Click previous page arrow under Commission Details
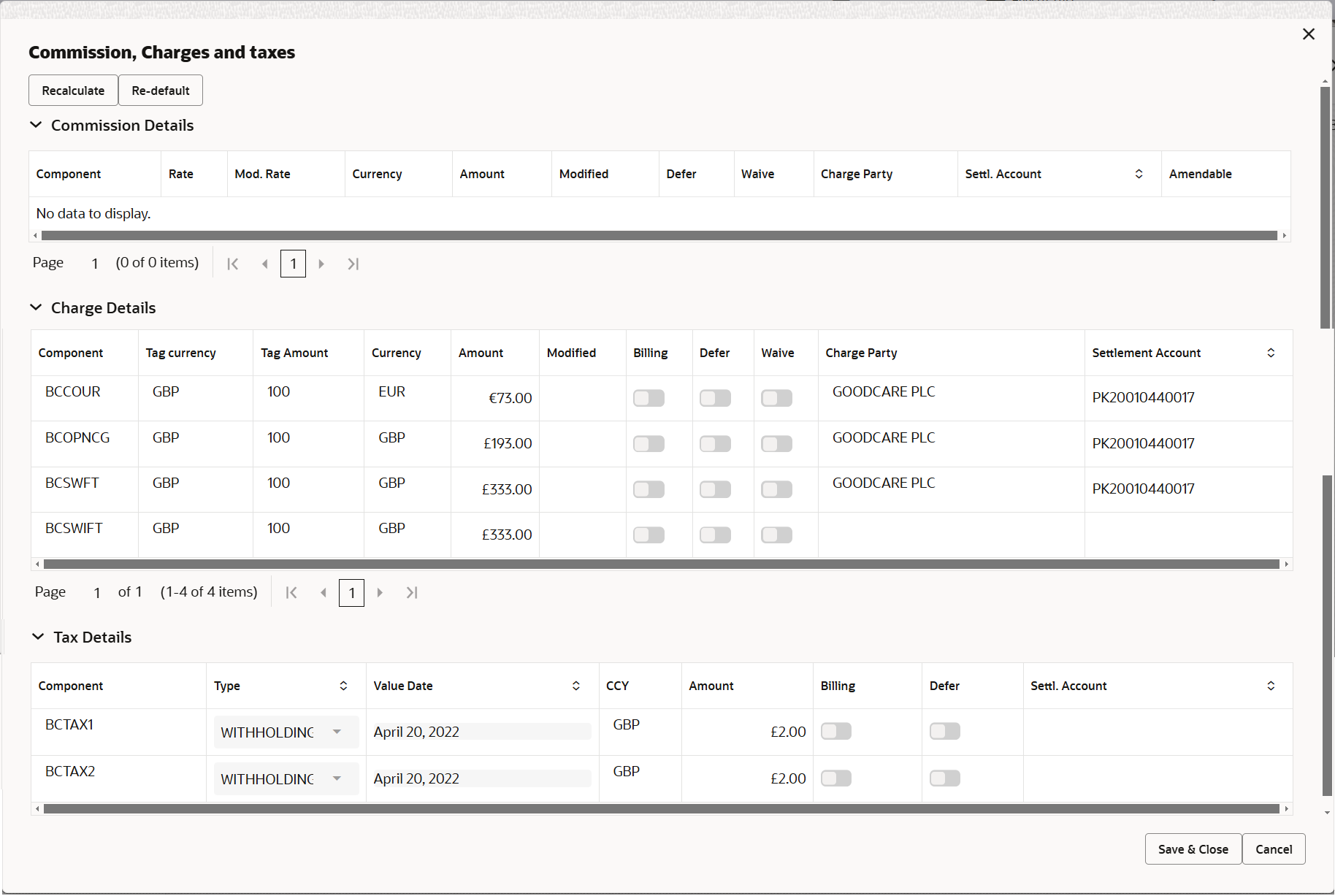Image resolution: width=1335 pixels, height=896 pixels. tap(264, 264)
